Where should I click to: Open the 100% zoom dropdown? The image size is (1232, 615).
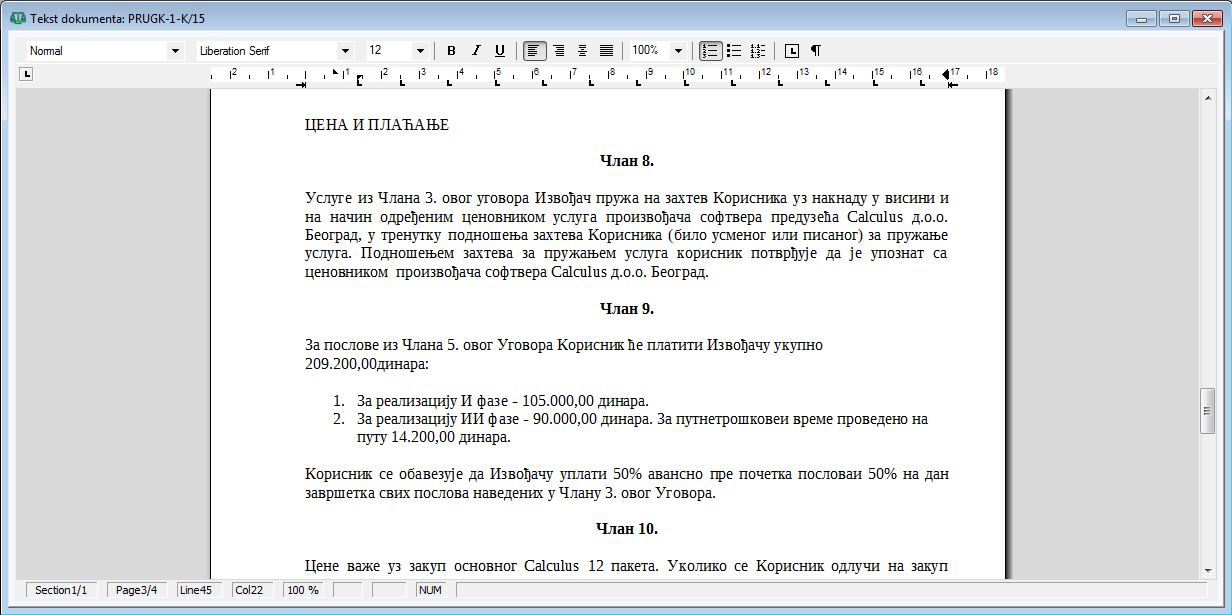click(678, 51)
